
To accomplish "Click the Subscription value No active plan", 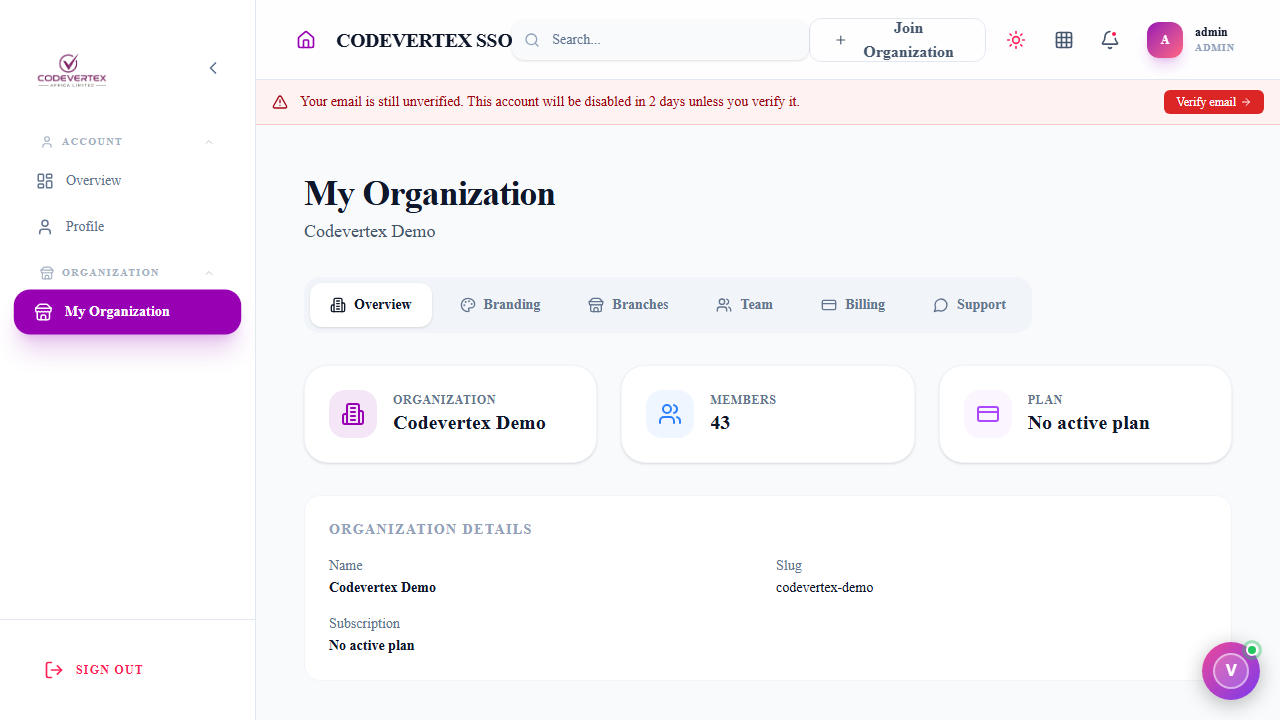I will 372,646.
